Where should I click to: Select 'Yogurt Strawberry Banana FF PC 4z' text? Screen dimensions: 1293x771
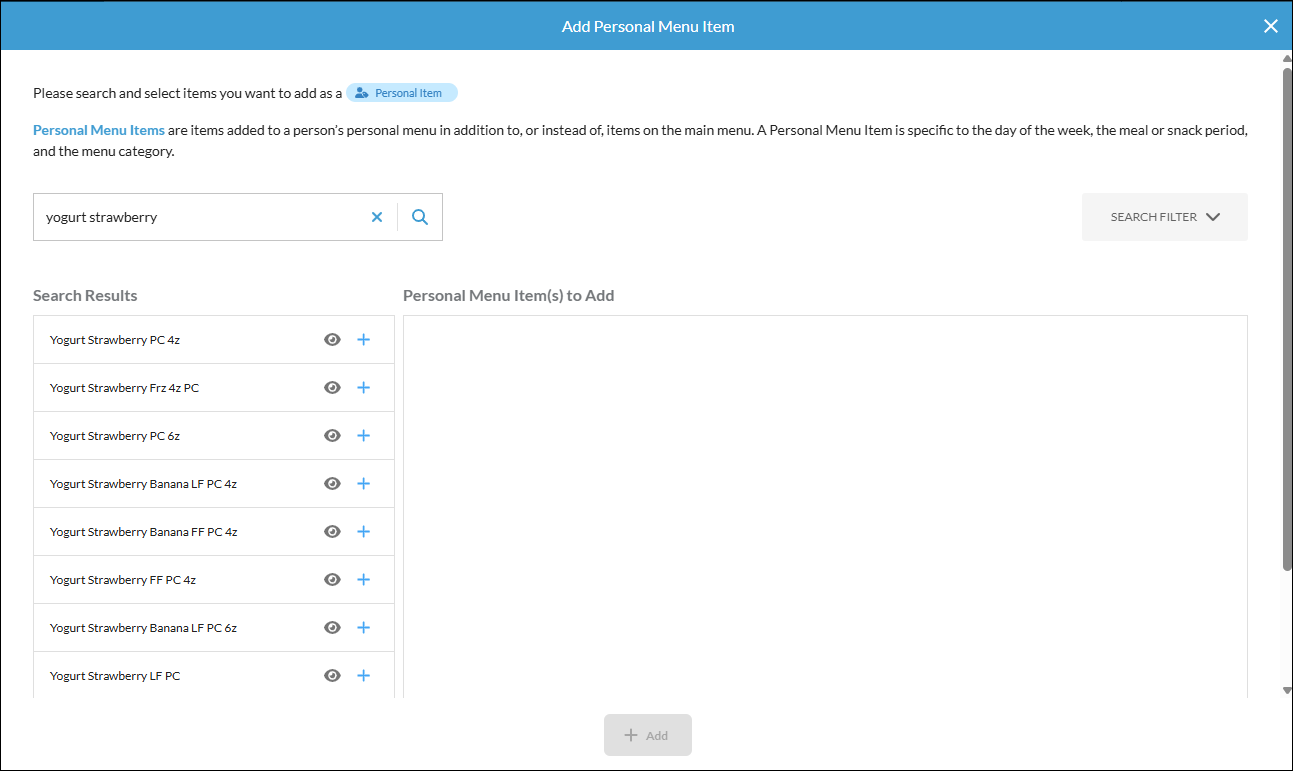(143, 532)
